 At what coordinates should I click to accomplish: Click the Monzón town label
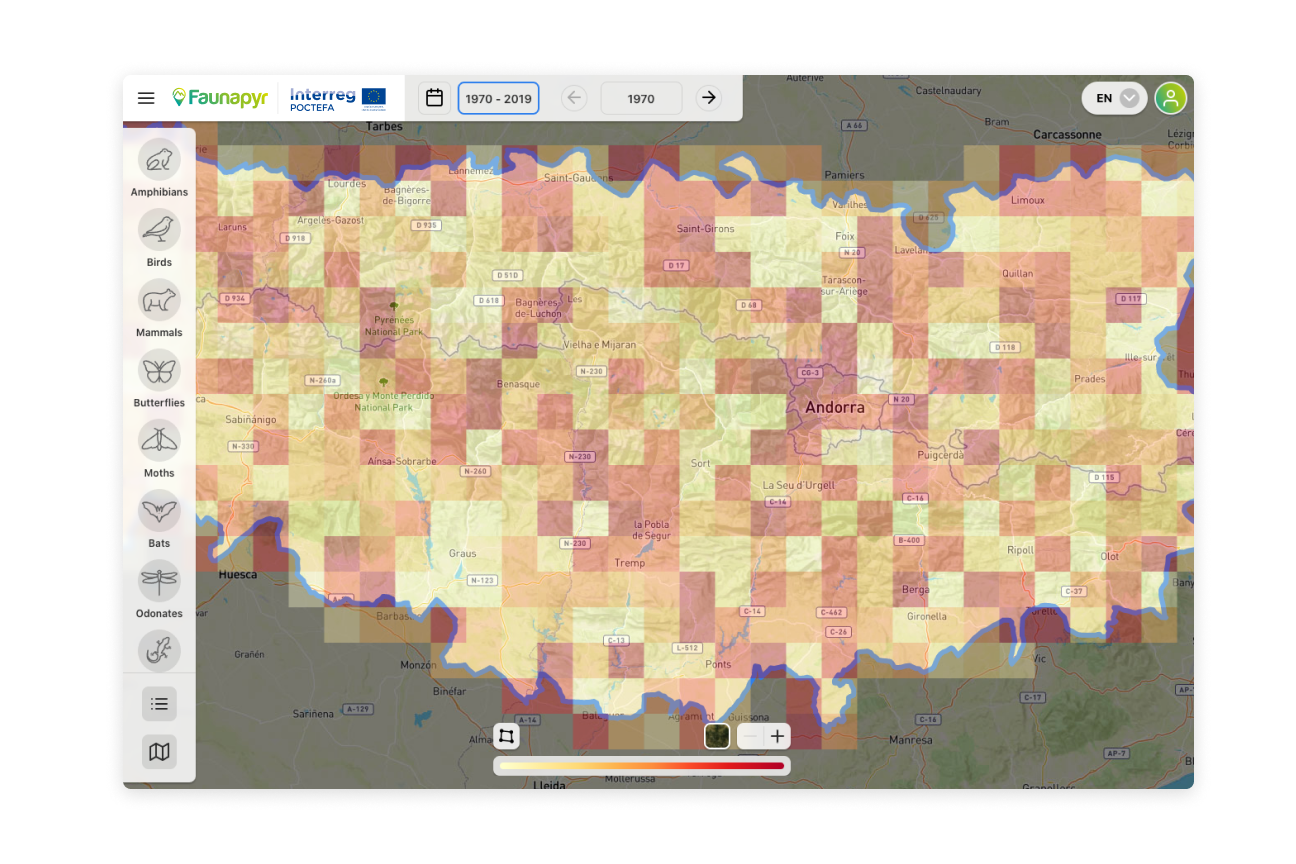[x=419, y=665]
